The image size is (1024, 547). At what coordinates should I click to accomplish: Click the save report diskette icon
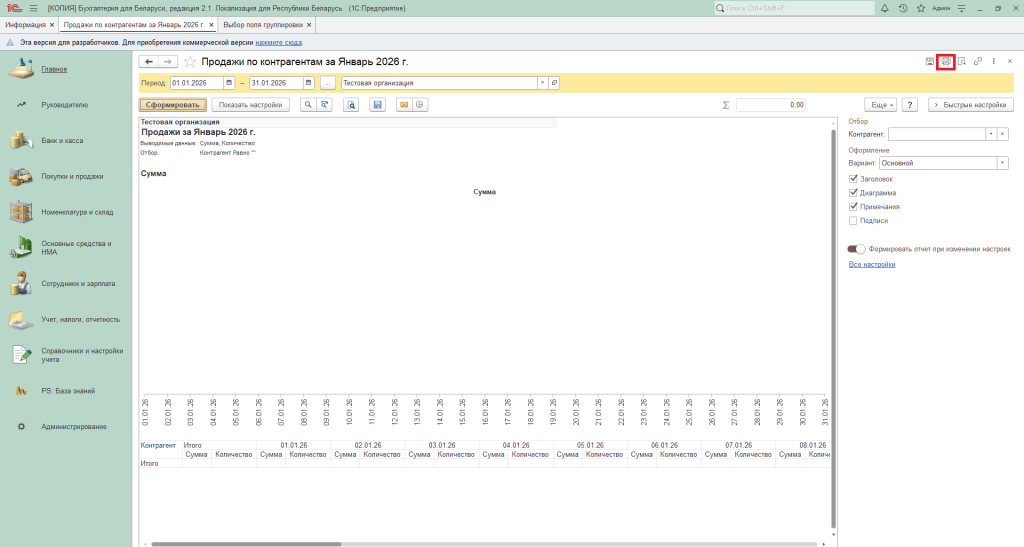[377, 104]
